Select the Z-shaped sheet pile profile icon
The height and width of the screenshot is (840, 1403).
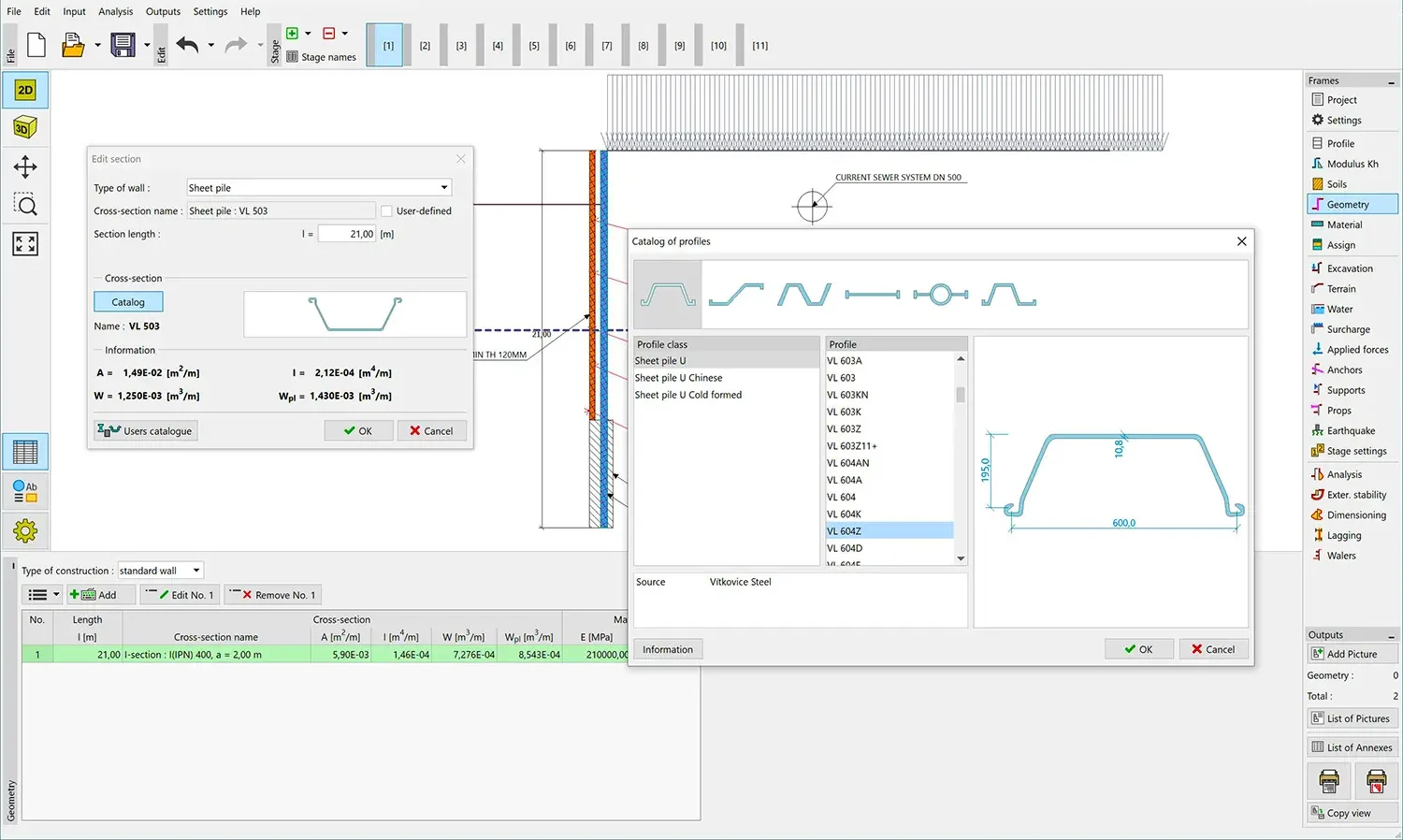tap(736, 295)
